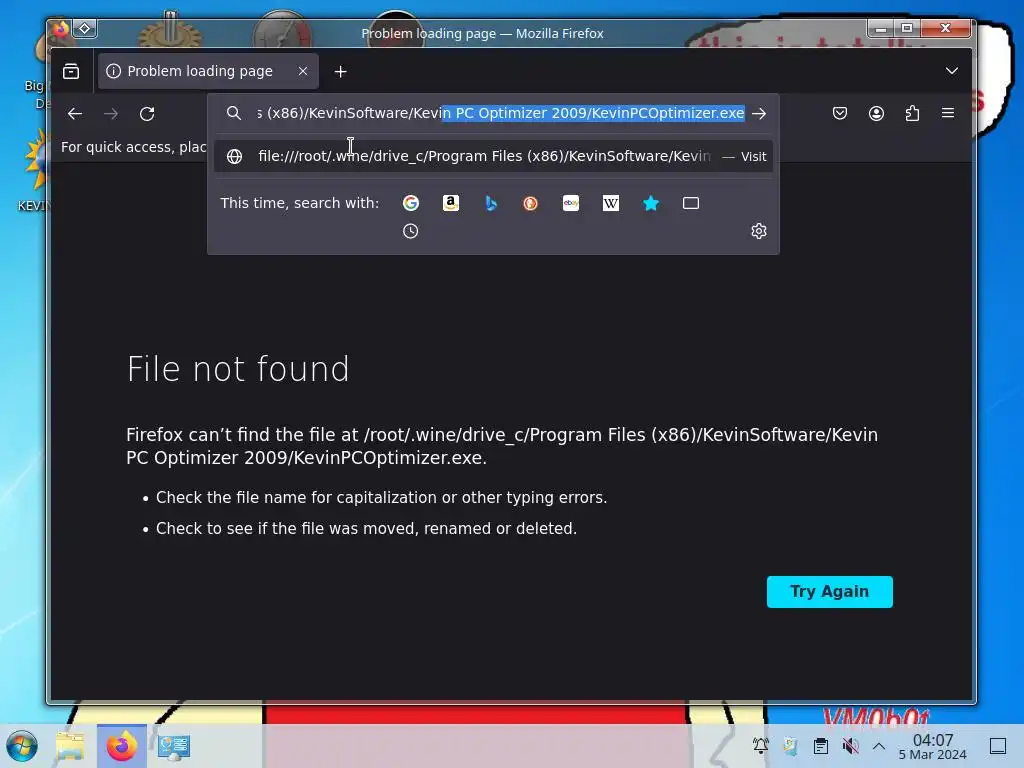The image size is (1024, 768).
Task: Toggle the keep-on-top diamond icon in title bar
Action: 85,29
